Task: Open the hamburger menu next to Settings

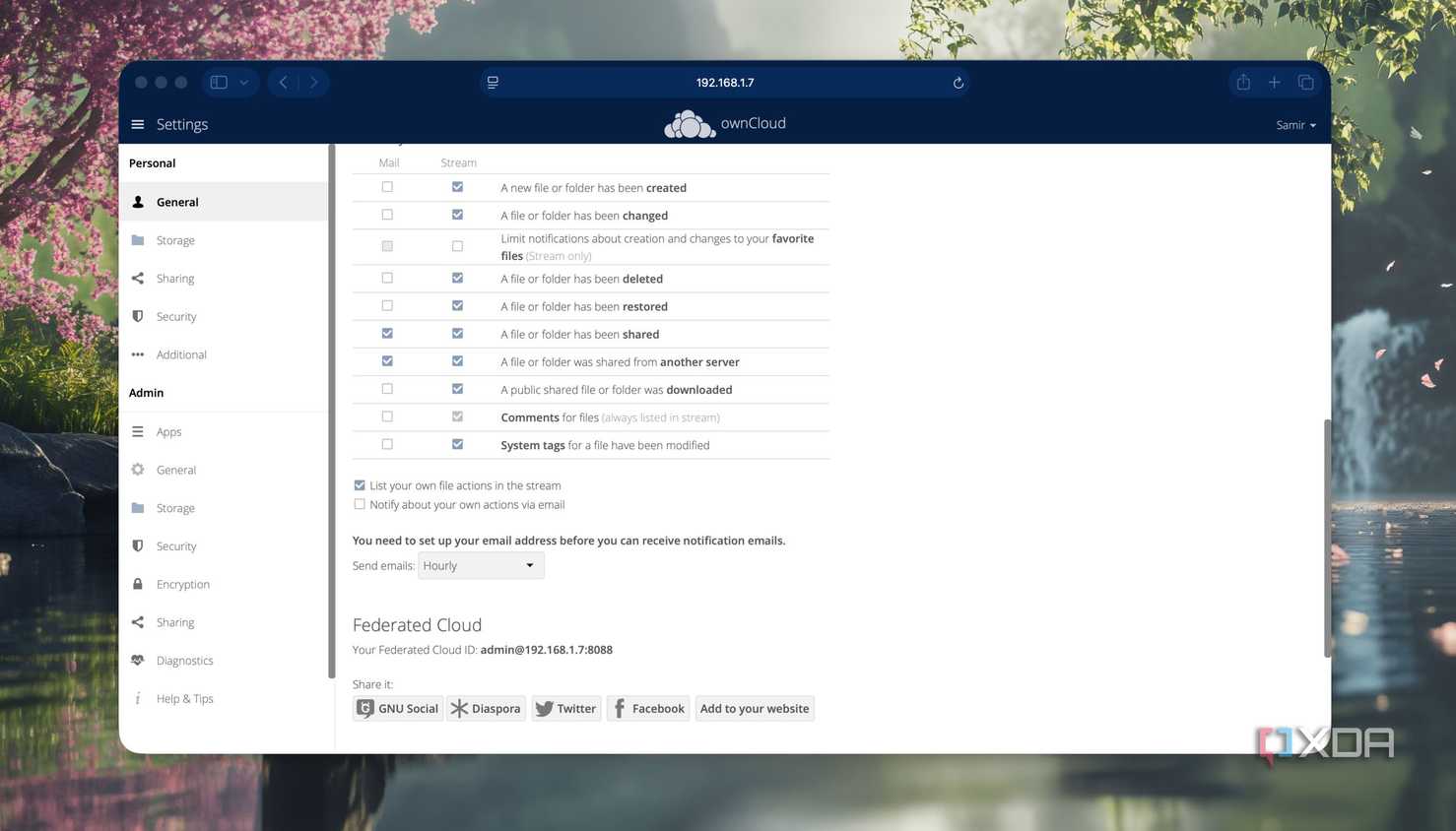Action: (138, 124)
